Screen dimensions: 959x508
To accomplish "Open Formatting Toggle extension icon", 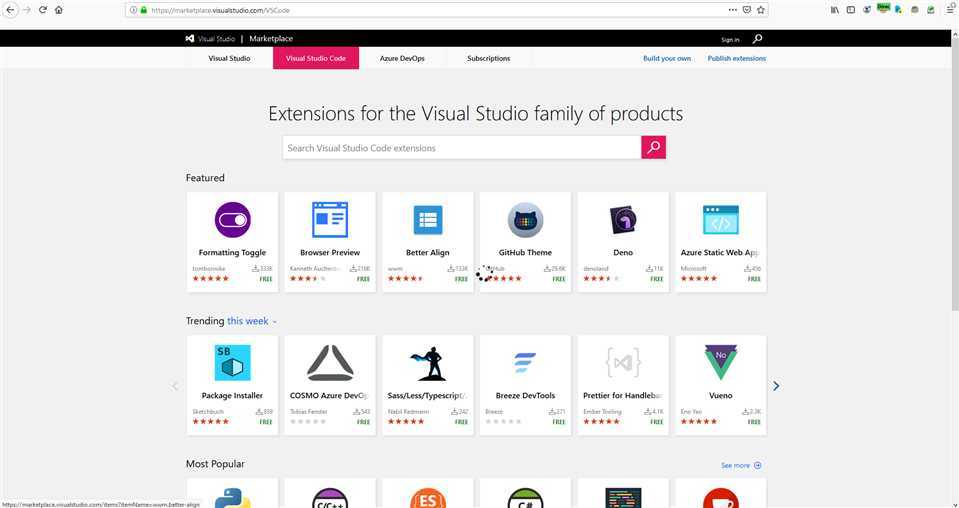I will (x=232, y=219).
